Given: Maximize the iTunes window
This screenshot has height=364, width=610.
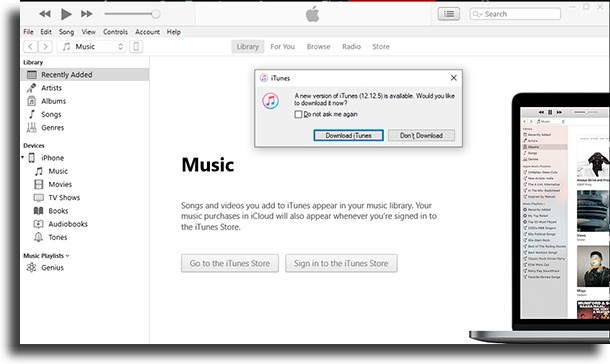Looking at the screenshot, I should coord(586,7).
